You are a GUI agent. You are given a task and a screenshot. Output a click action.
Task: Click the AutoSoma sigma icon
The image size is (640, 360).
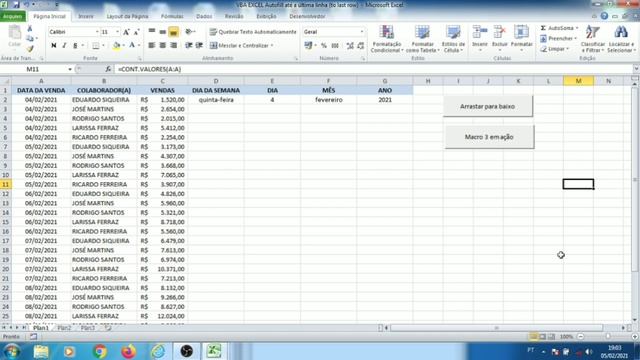543,28
